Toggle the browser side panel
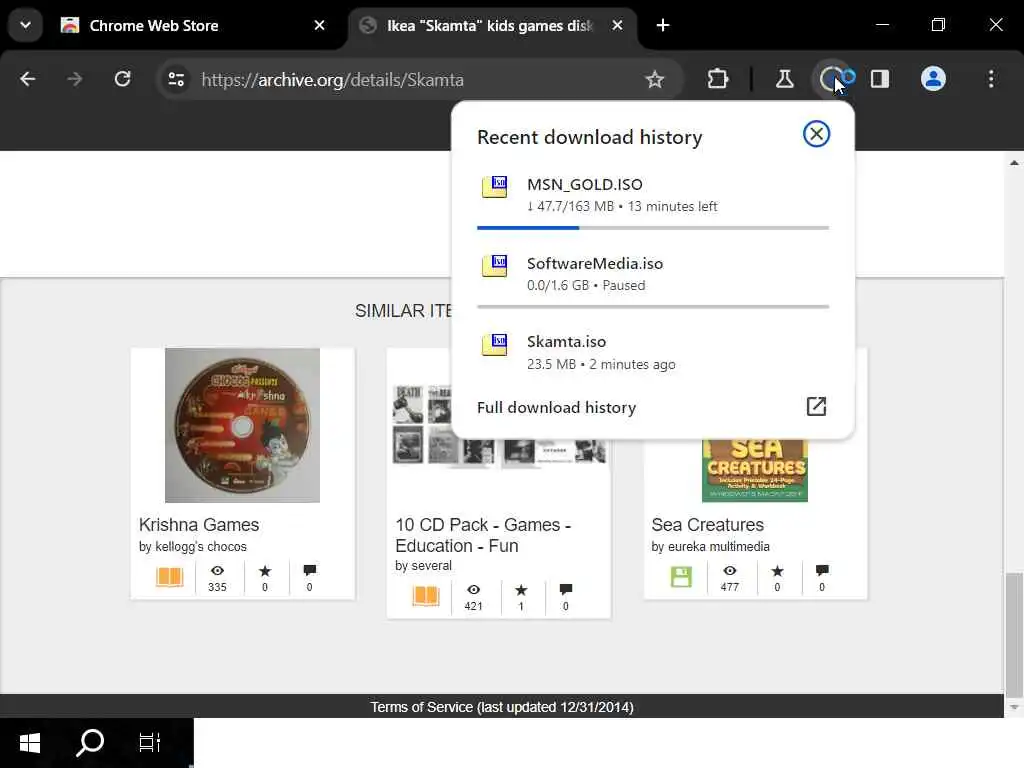 [x=880, y=80]
